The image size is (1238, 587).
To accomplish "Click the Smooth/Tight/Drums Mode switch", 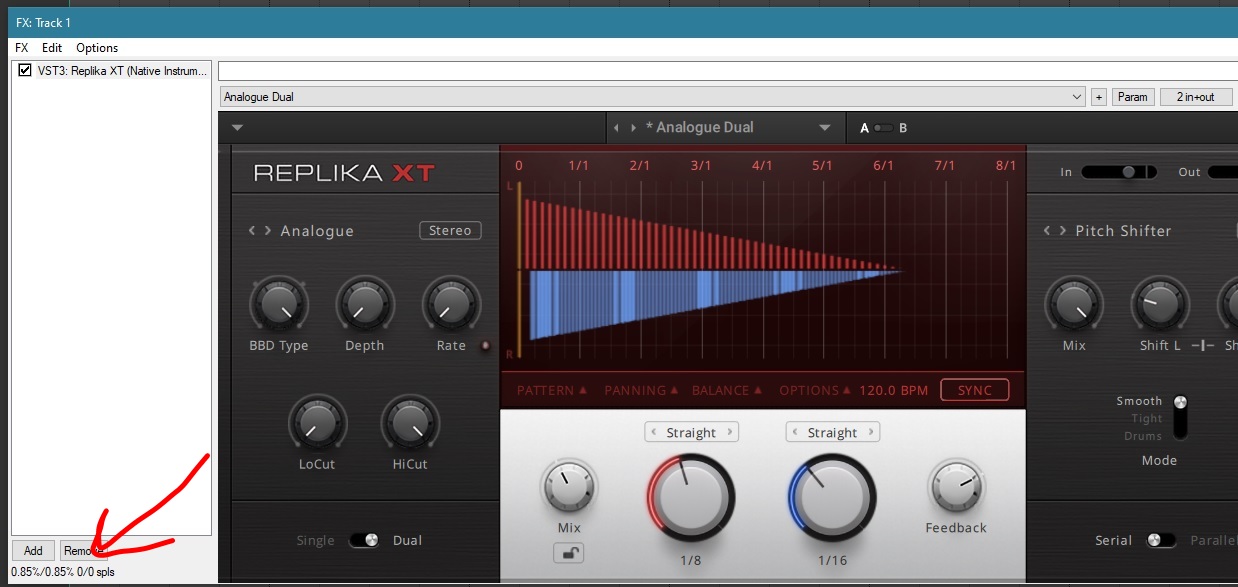I will [x=1180, y=417].
